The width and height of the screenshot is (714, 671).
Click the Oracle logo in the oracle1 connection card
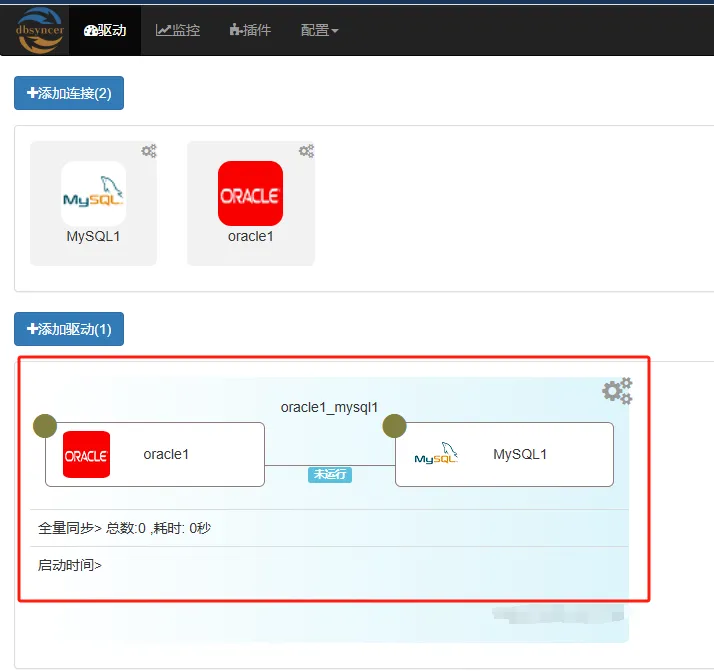[x=250, y=194]
